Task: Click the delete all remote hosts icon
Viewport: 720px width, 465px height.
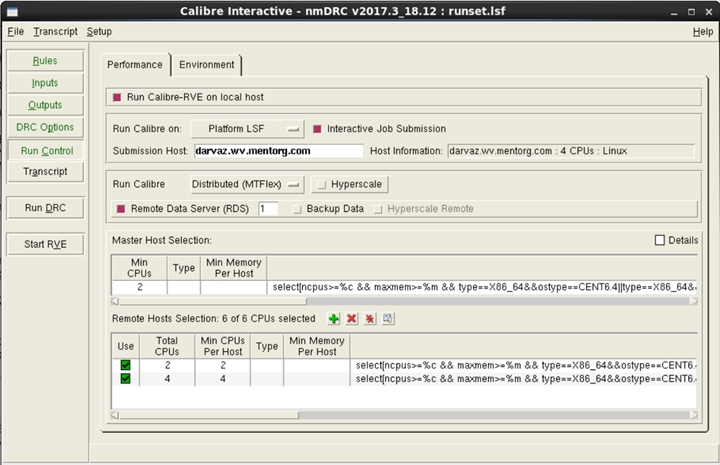Action: pyautogui.click(x=370, y=319)
